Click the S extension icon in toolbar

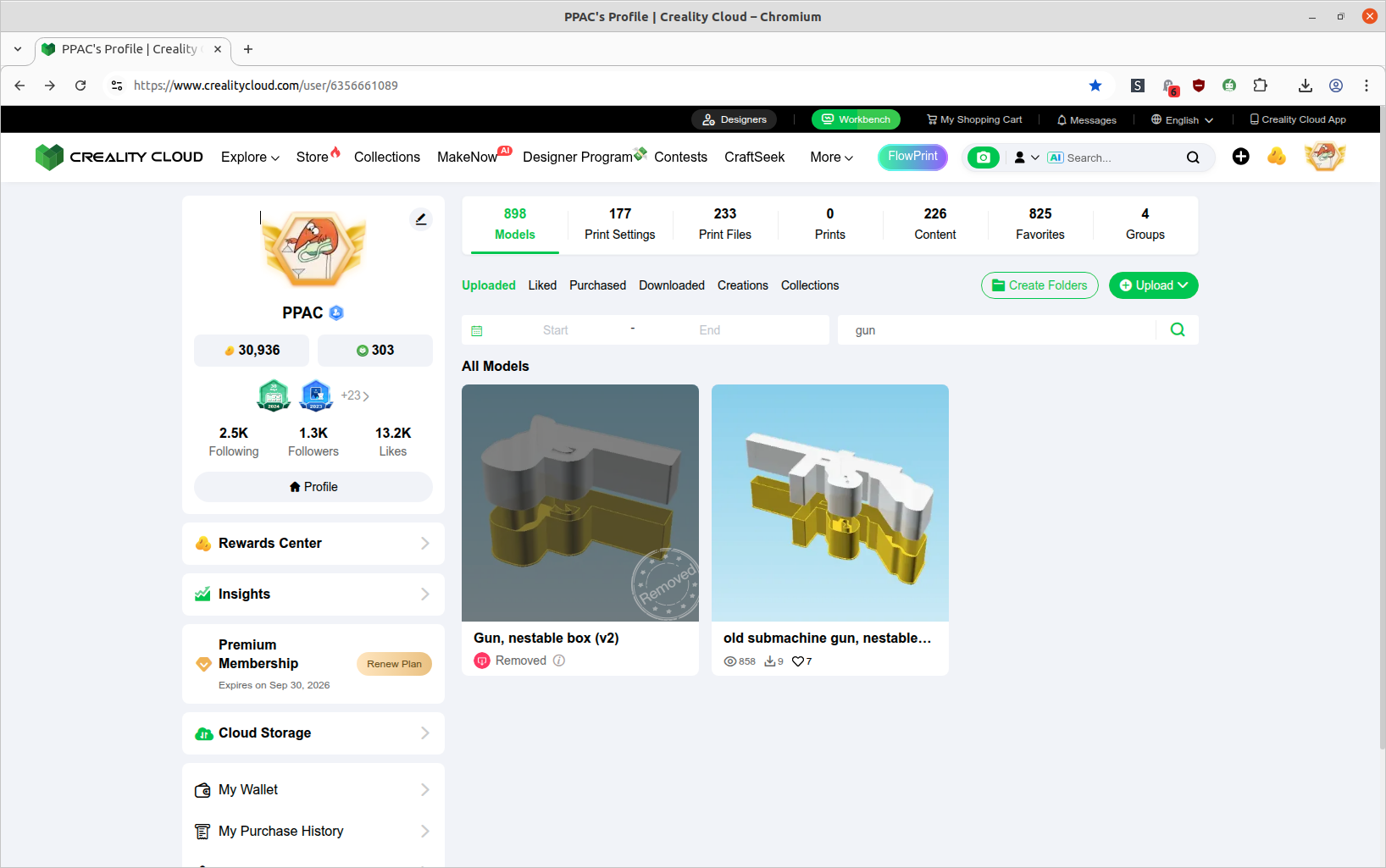1138,86
